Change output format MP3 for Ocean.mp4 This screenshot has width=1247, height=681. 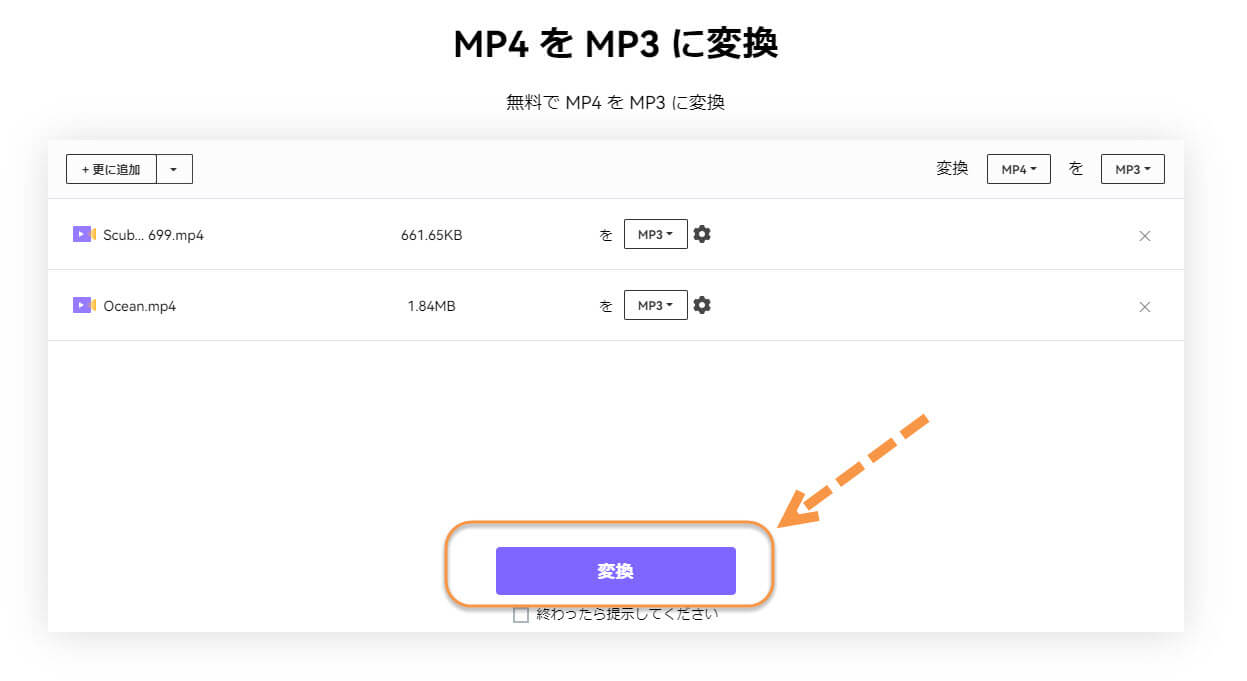[x=655, y=305]
